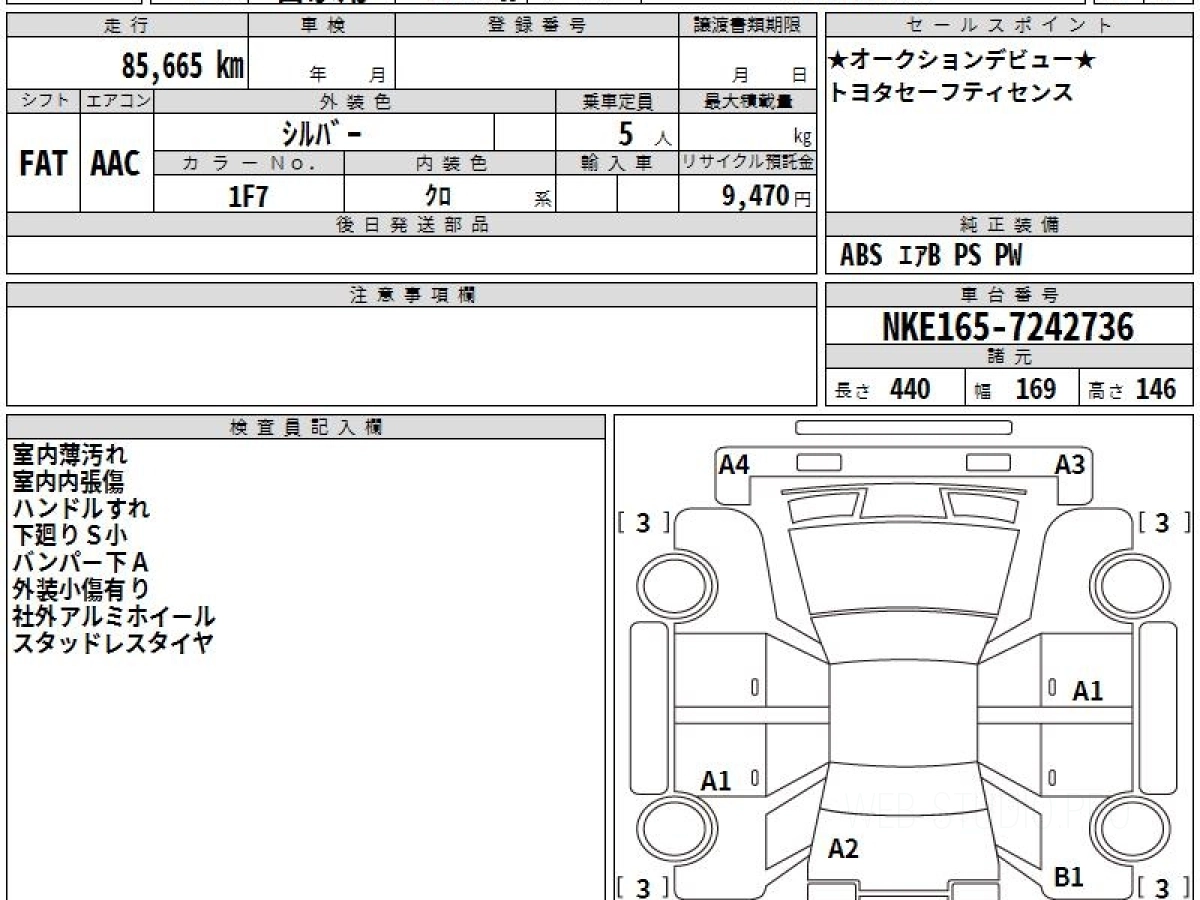
Task: Click the A3 damage mark on diagram
Action: point(1070,464)
